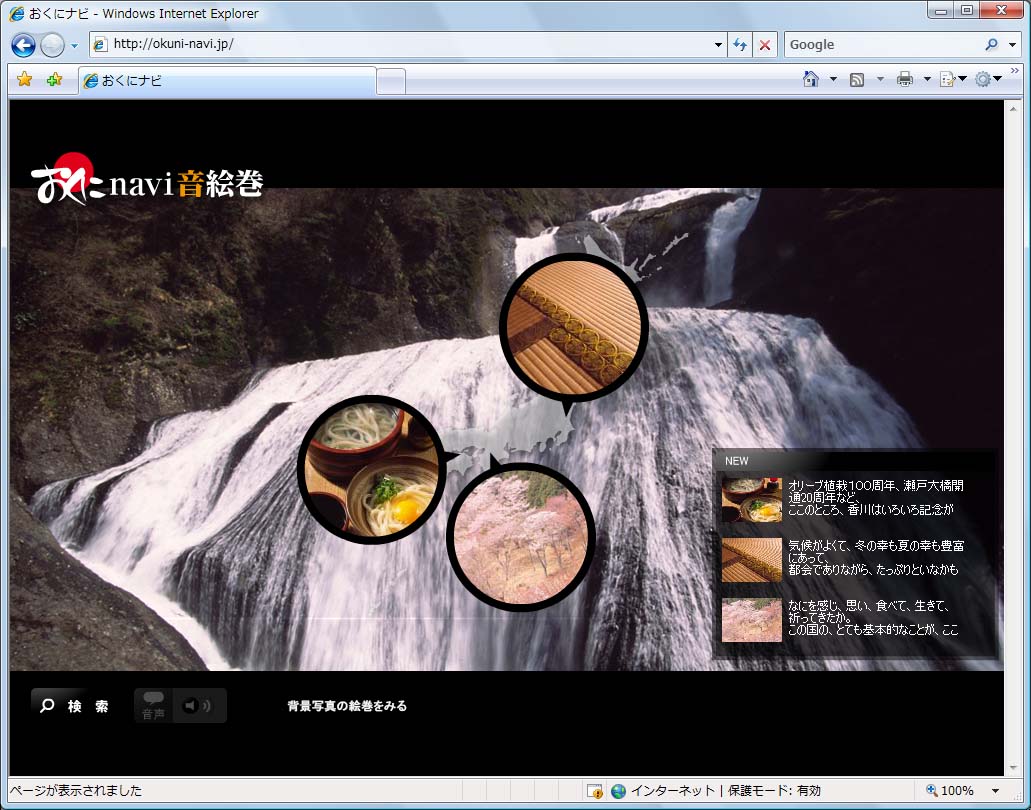Click the browser Forward arrow button
Image resolution: width=1031 pixels, height=810 pixels.
coord(53,45)
